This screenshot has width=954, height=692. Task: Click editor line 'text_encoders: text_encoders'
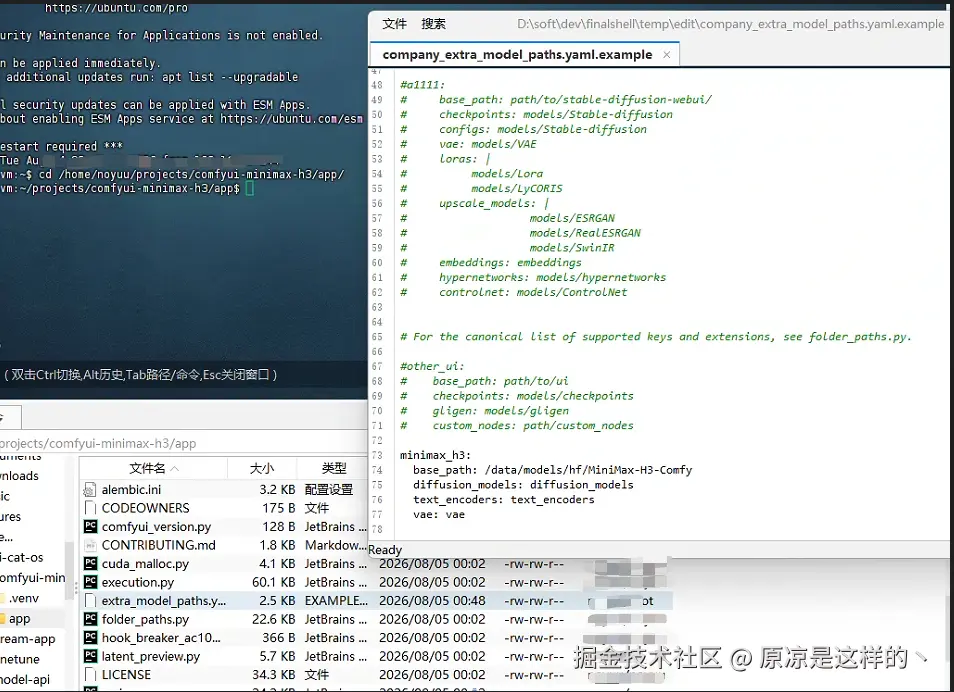click(504, 500)
